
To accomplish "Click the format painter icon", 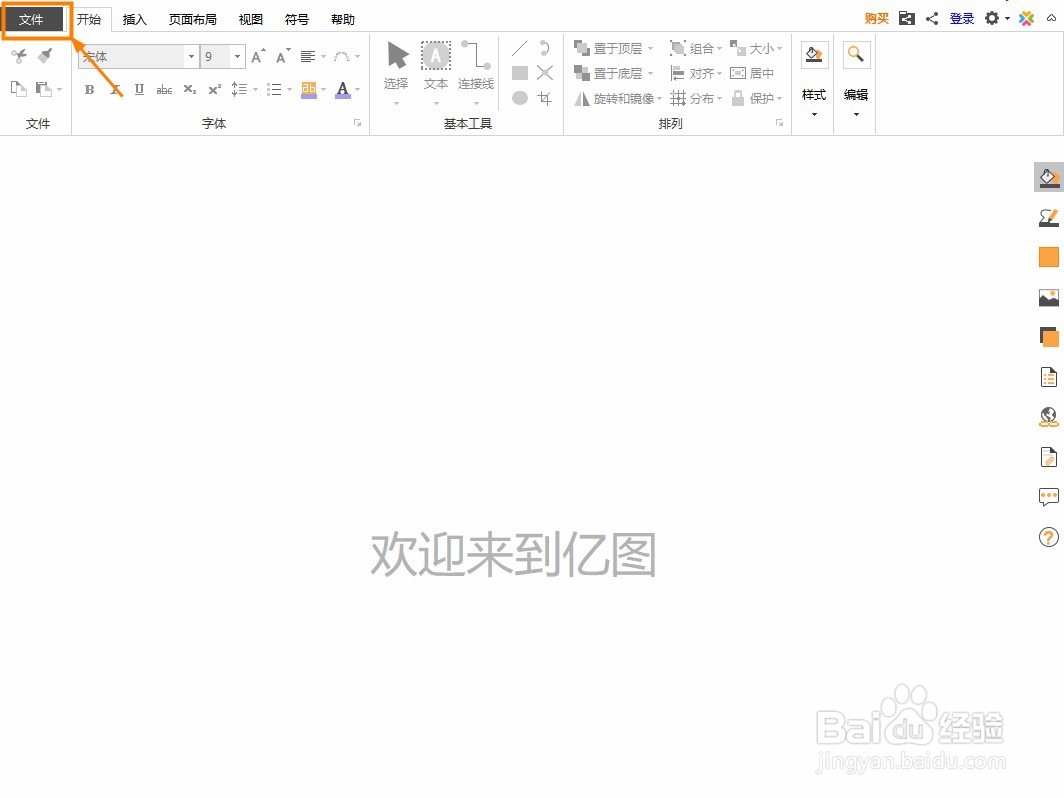I will (44, 55).
